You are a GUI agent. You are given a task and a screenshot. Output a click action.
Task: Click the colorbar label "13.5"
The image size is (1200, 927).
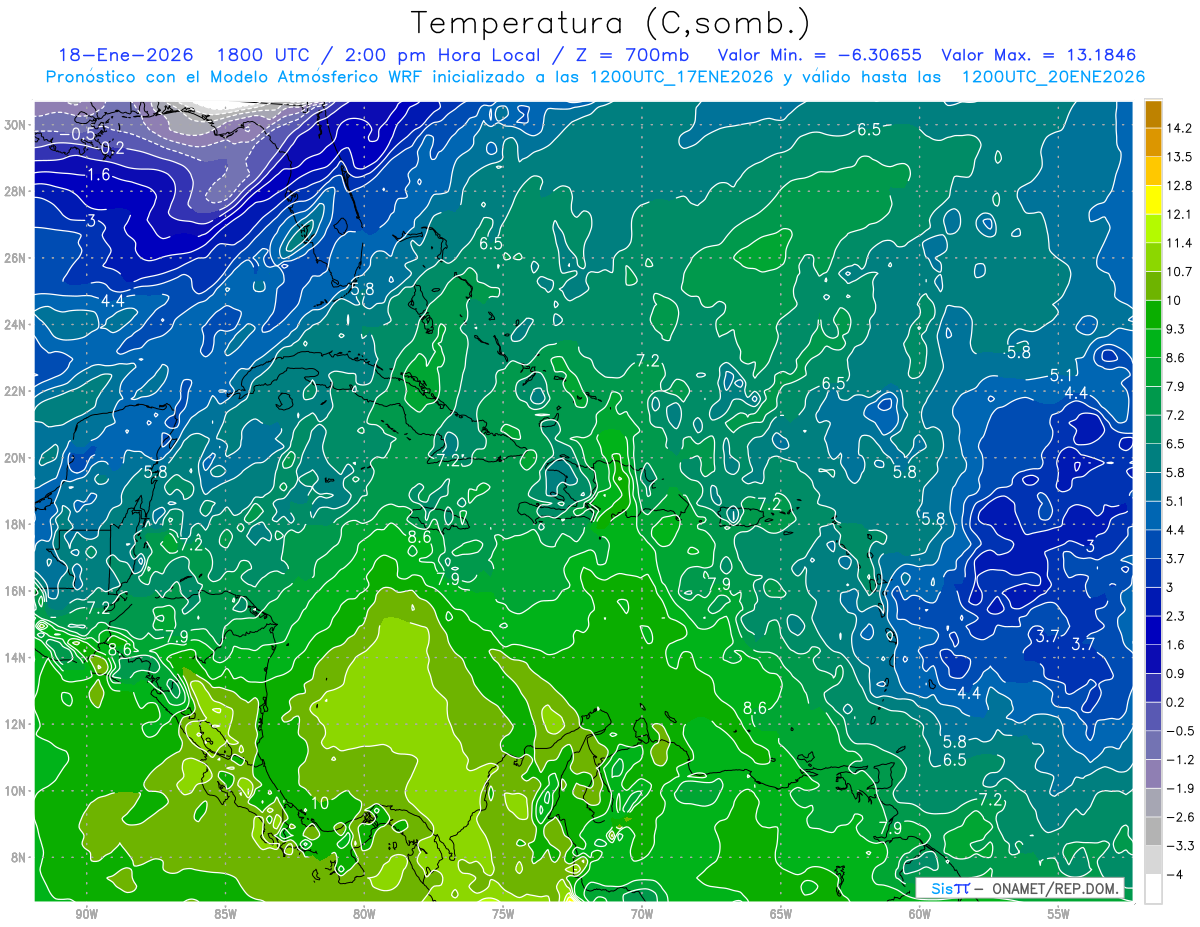(x=1178, y=157)
